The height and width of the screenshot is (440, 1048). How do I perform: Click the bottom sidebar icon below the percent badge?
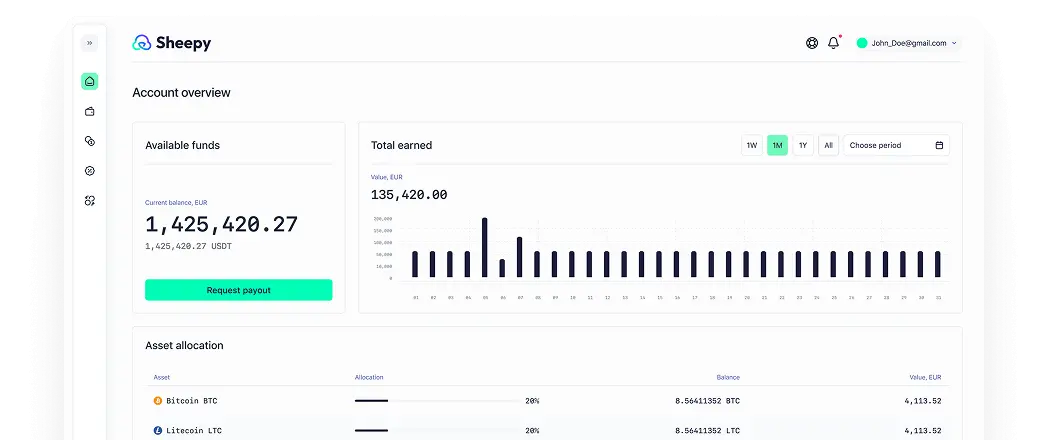click(x=89, y=201)
